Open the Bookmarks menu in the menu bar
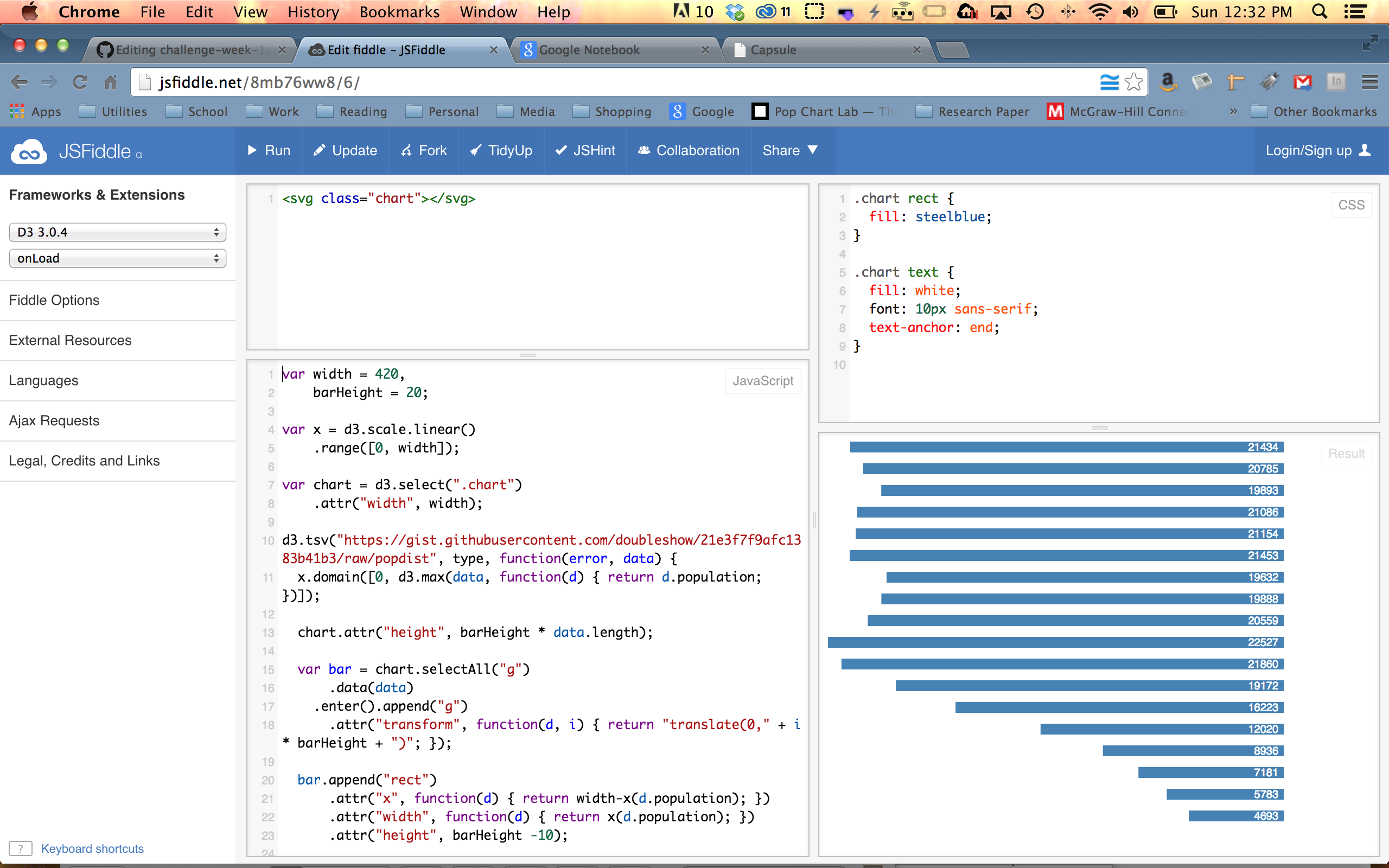The width and height of the screenshot is (1389, 868). 399,12
